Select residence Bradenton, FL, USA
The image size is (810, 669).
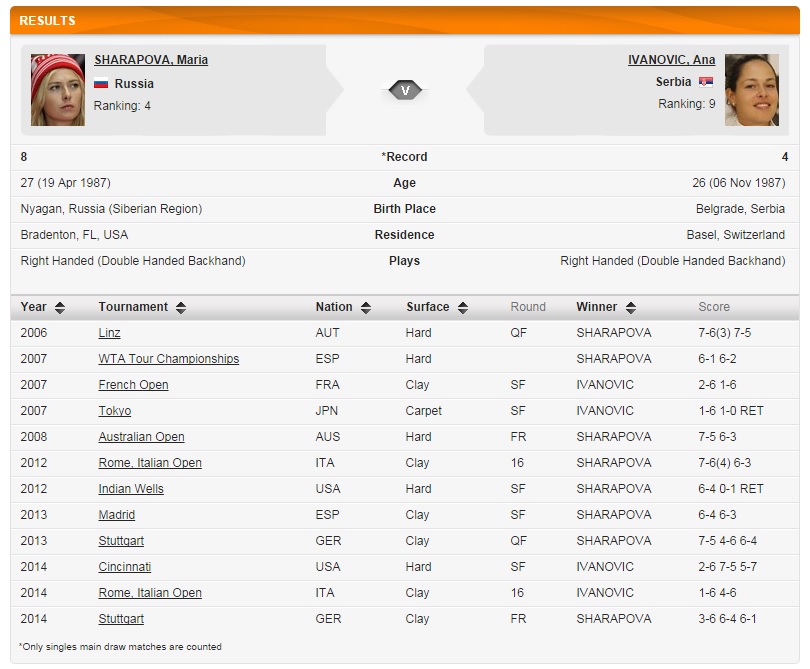(x=74, y=235)
